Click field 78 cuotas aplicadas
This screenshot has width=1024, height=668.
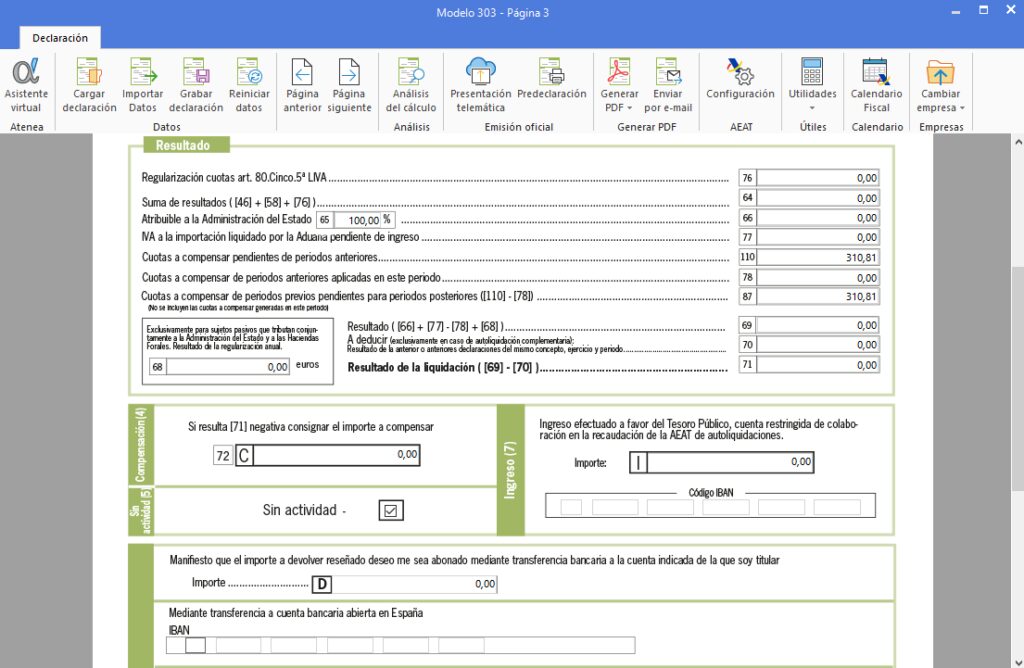[x=818, y=278]
